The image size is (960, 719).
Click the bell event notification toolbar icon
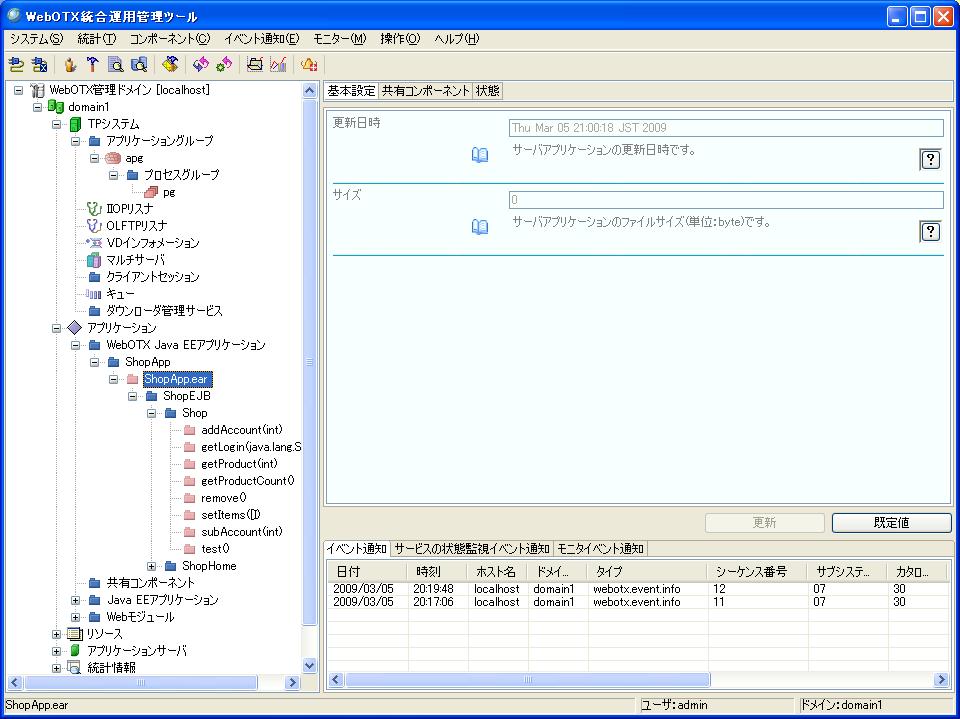click(x=309, y=65)
